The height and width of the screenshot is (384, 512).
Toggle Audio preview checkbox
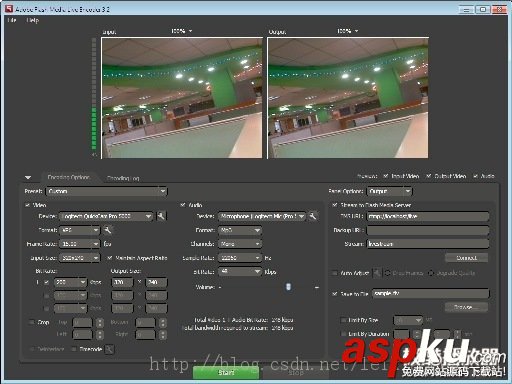click(476, 176)
